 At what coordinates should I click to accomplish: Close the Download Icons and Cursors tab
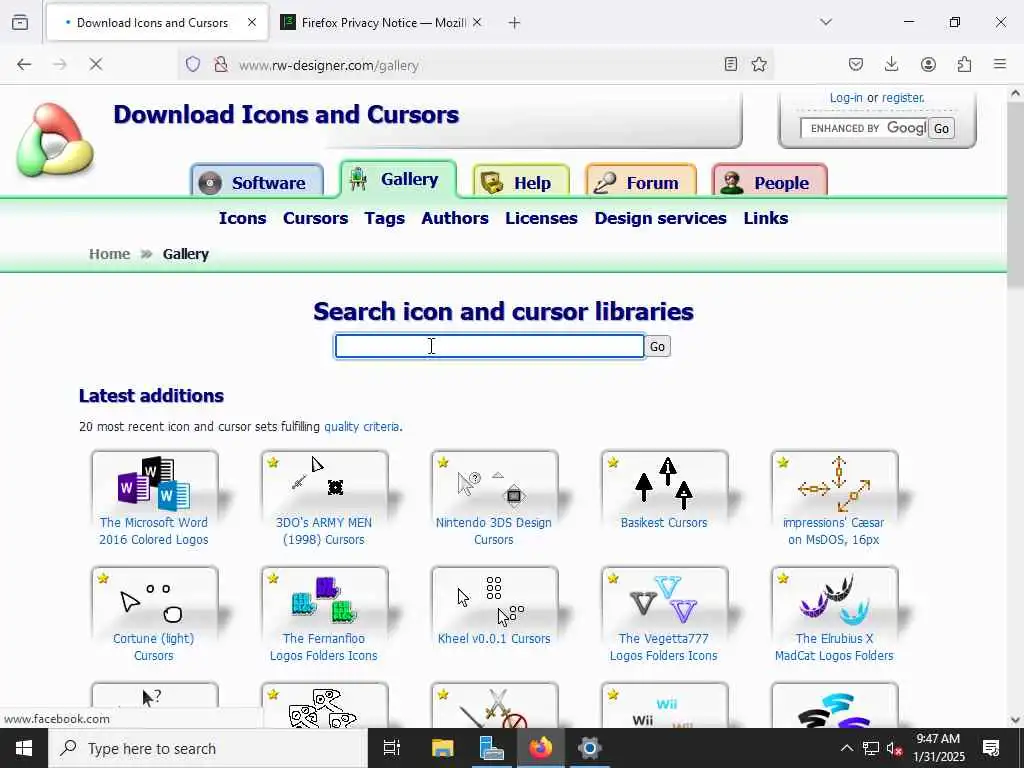[x=251, y=23]
